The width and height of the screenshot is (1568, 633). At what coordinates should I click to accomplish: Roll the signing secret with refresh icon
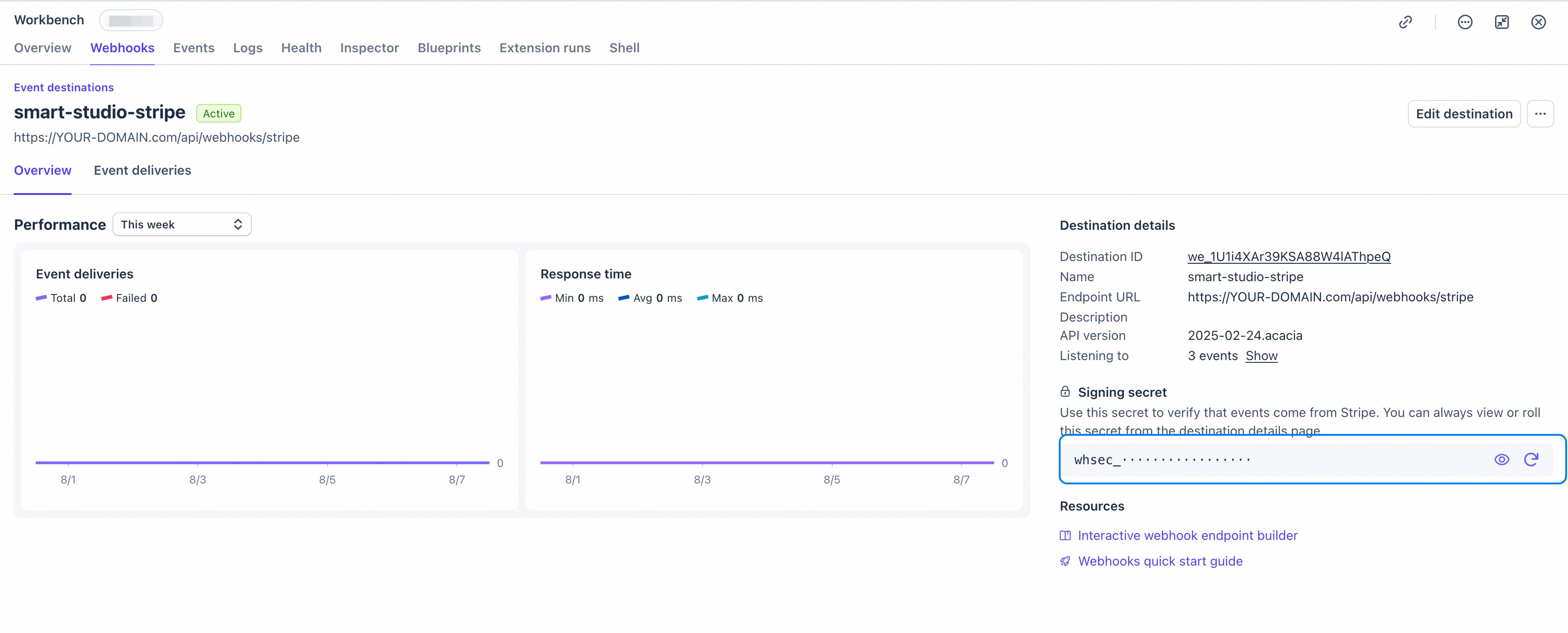point(1531,460)
